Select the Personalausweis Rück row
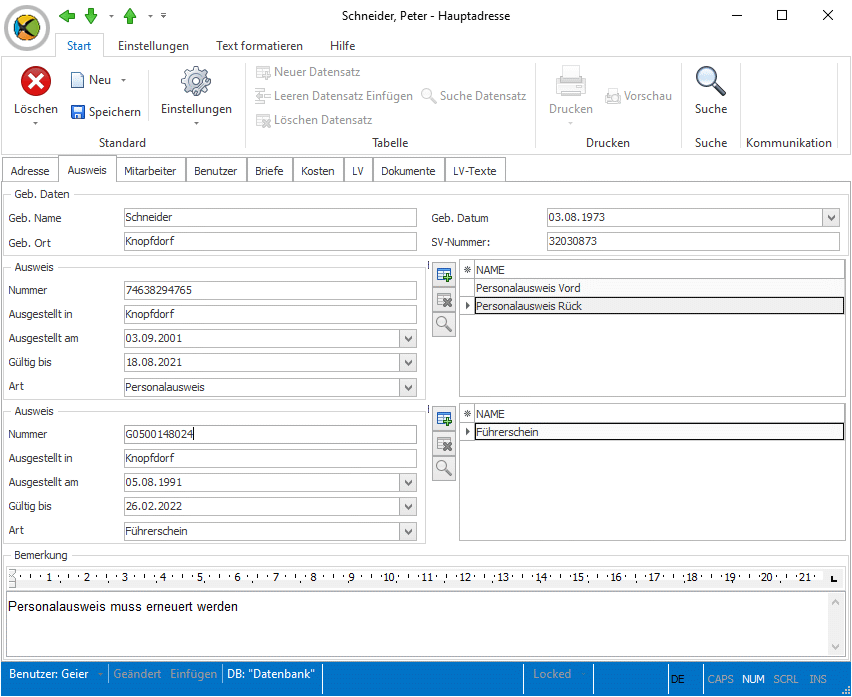The image size is (852, 697). pos(659,306)
